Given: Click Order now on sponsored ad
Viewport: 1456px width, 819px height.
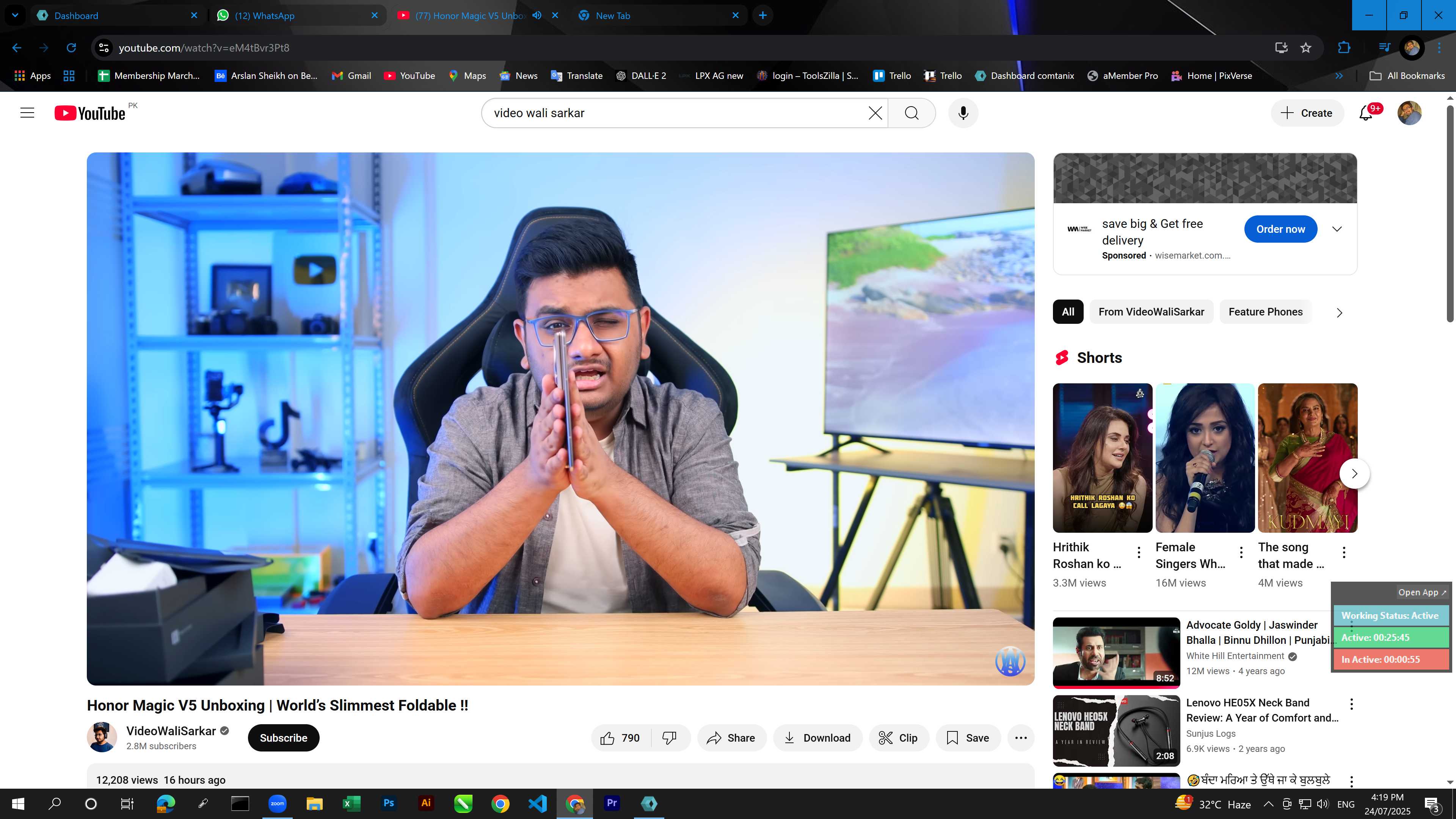Looking at the screenshot, I should (1280, 229).
